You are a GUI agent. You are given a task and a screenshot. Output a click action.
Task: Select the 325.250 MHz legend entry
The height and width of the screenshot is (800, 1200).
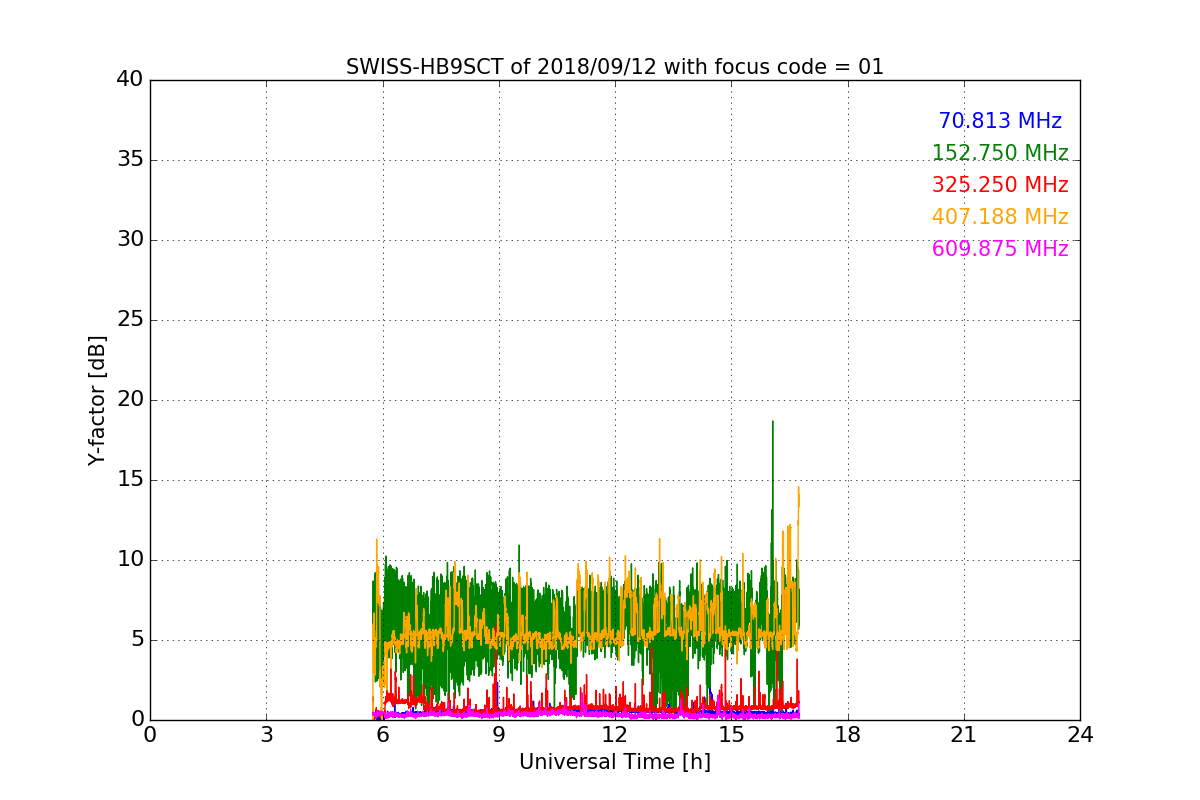click(1000, 185)
